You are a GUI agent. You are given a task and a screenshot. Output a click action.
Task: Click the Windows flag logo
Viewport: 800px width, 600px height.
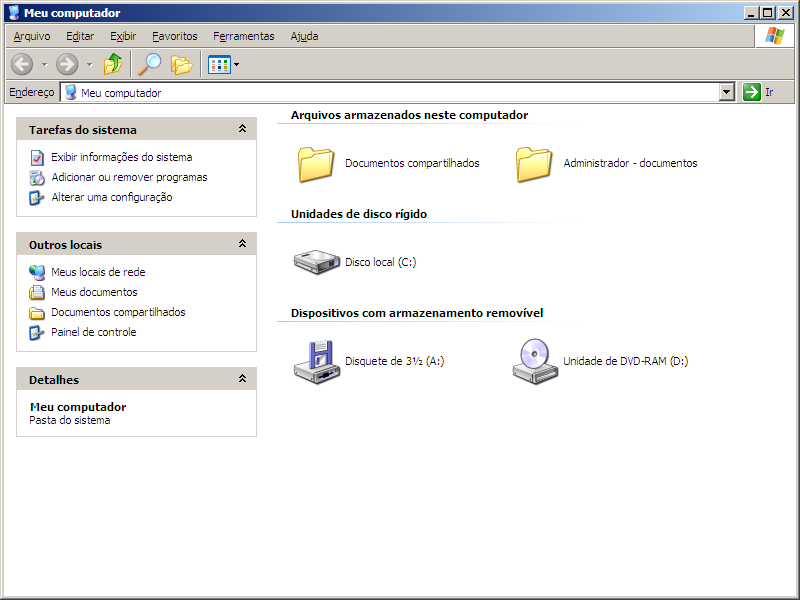point(774,36)
